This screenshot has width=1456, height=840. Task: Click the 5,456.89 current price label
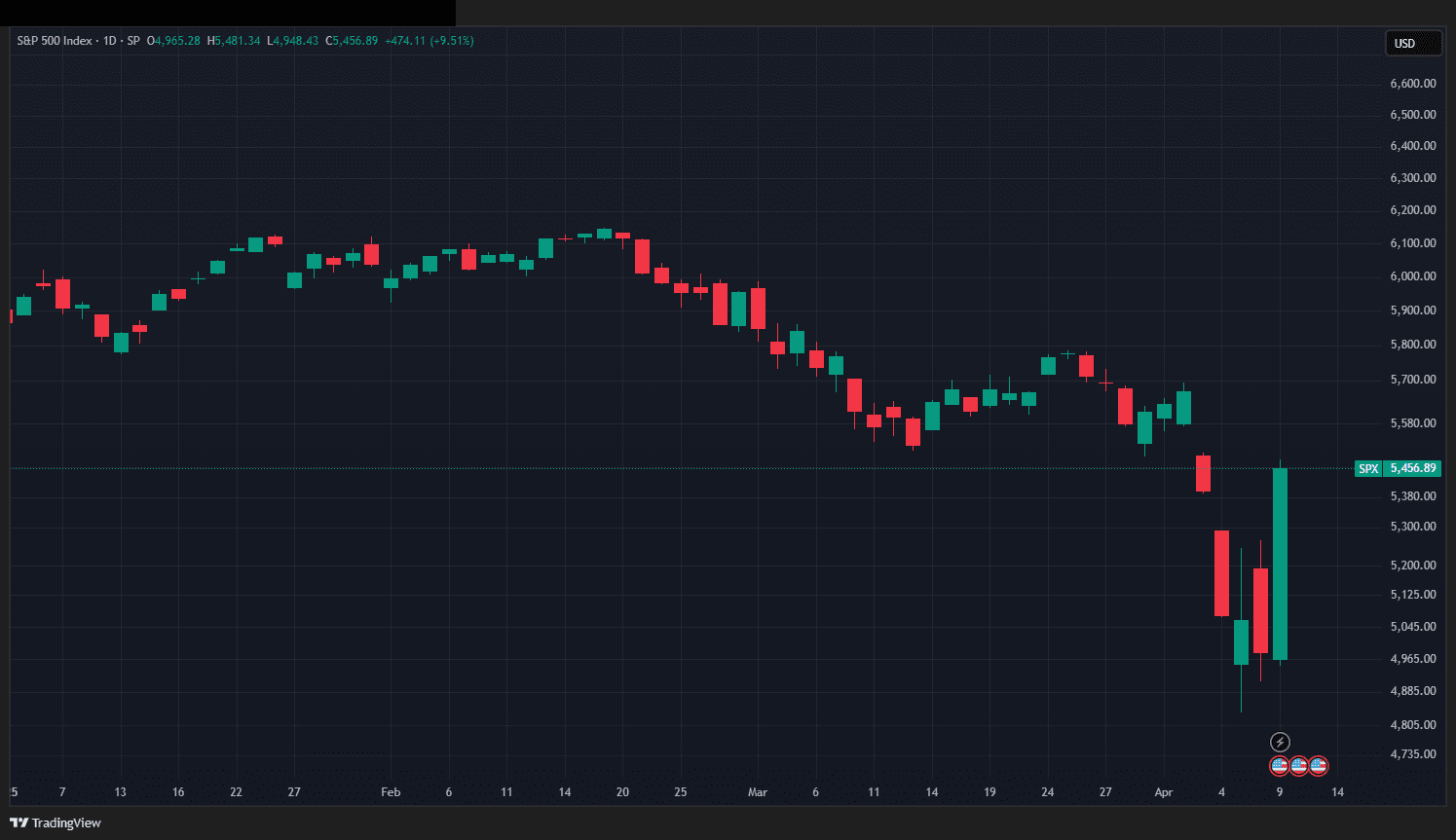[1413, 468]
